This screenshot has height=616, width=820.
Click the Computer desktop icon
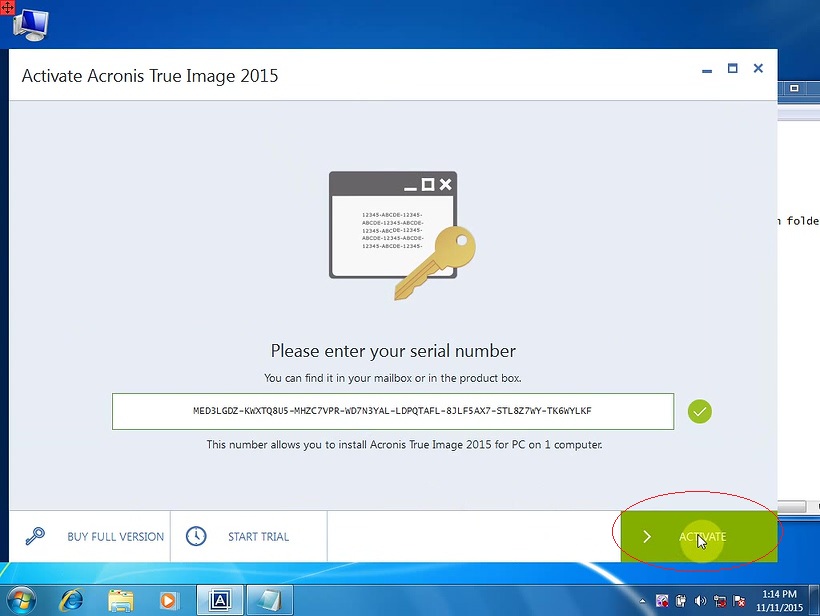pos(30,25)
